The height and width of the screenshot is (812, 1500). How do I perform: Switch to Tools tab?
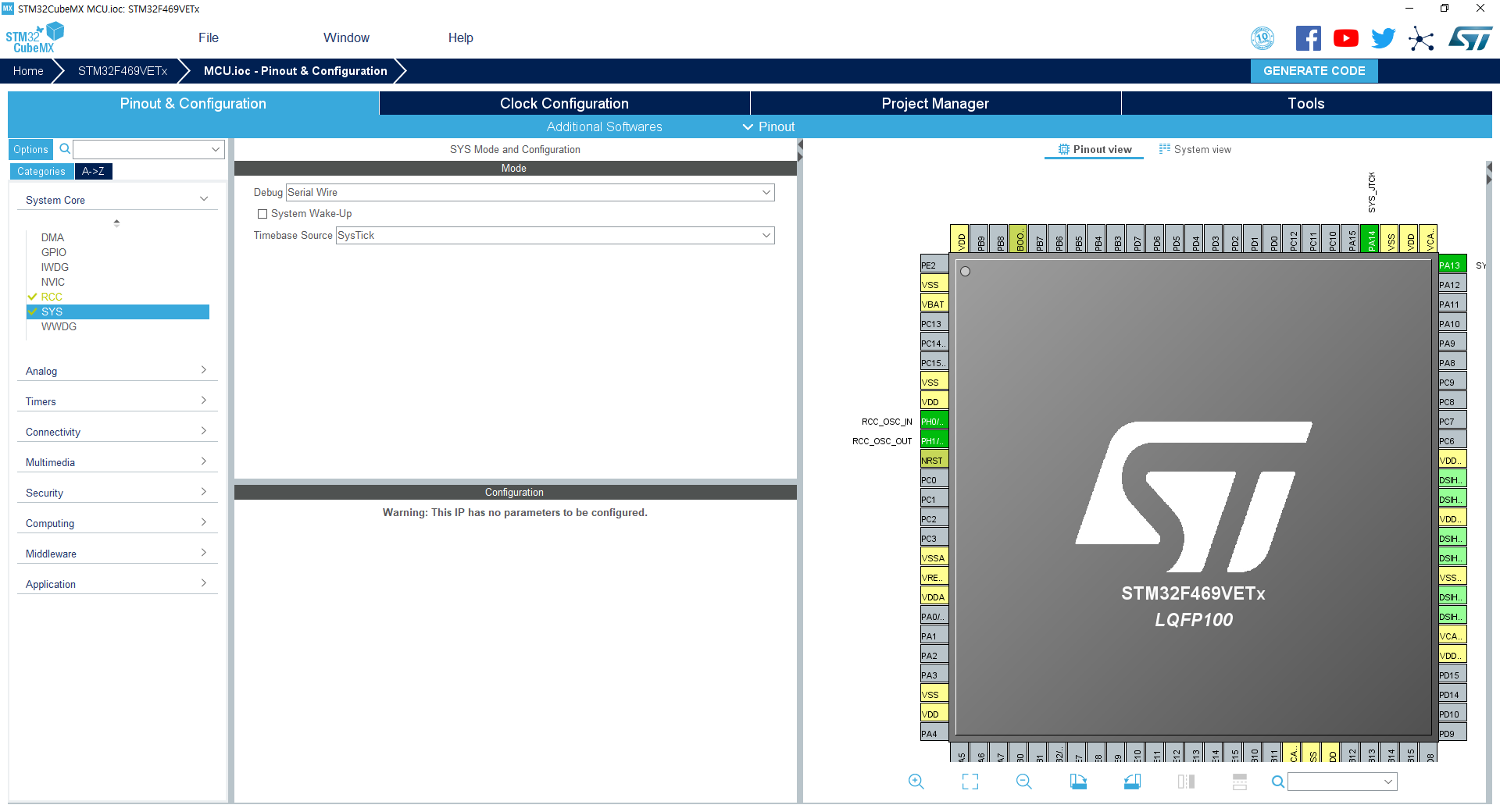1306,103
